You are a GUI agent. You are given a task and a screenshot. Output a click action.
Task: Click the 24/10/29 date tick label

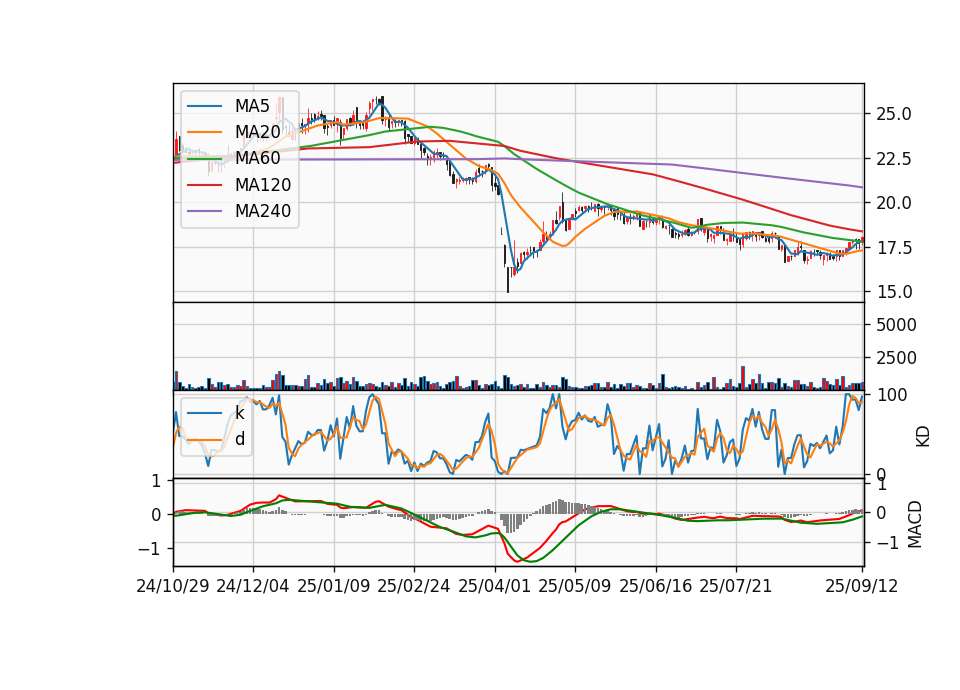[x=173, y=586]
